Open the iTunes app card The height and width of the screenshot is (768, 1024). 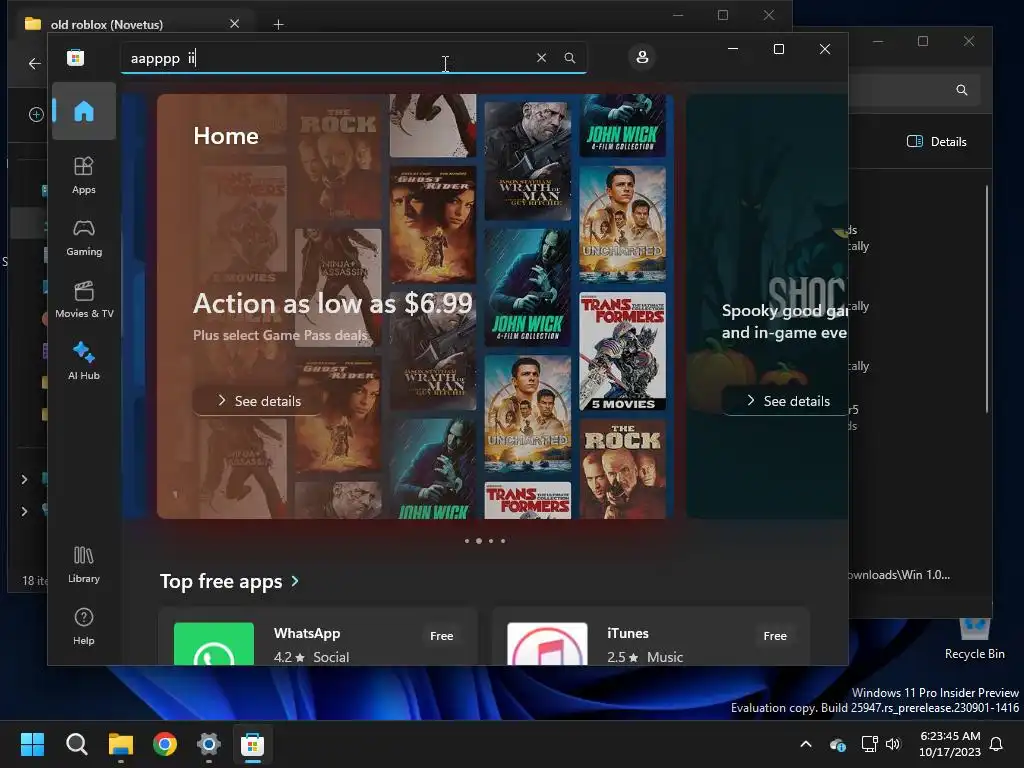pos(651,637)
